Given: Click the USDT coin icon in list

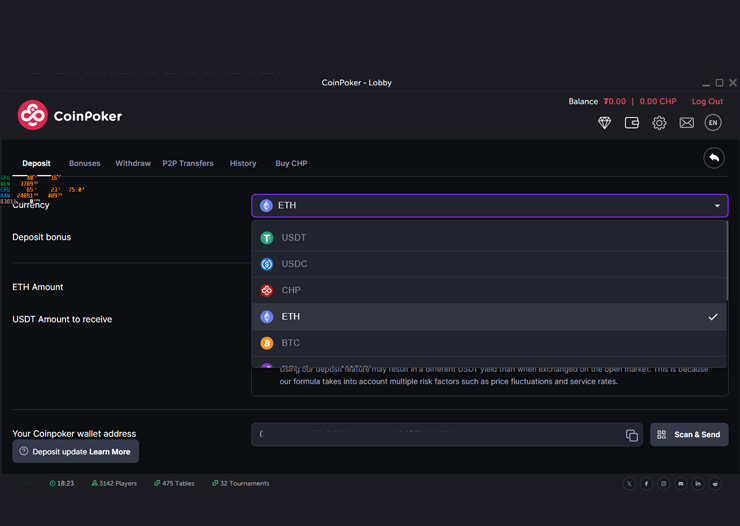Looking at the screenshot, I should coord(267,238).
